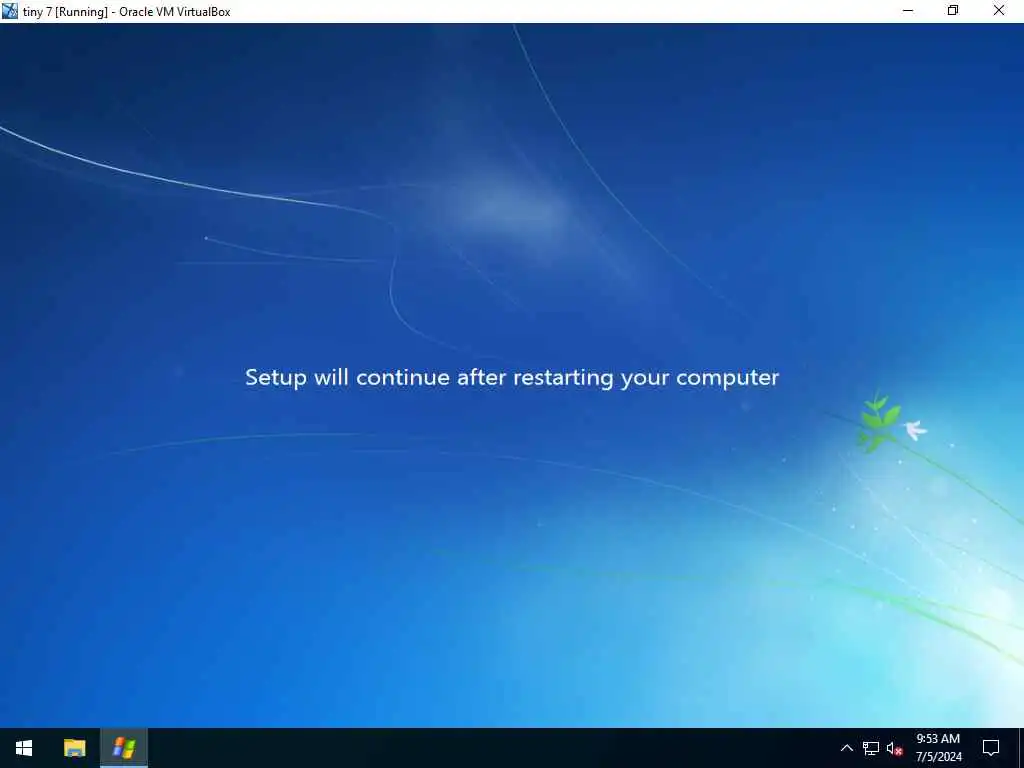This screenshot has height=768, width=1024.
Task: Open the 9:53 AM clock and date
Action: (938, 748)
